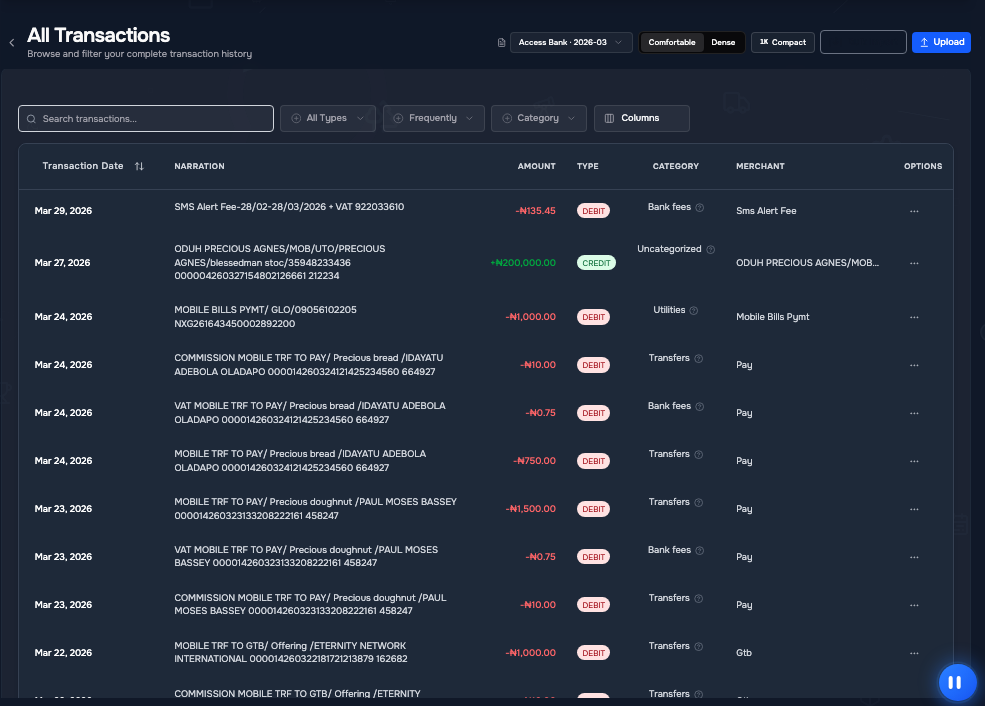Switch row density to Comfortable
The height and width of the screenshot is (706, 985).
pyautogui.click(x=672, y=43)
